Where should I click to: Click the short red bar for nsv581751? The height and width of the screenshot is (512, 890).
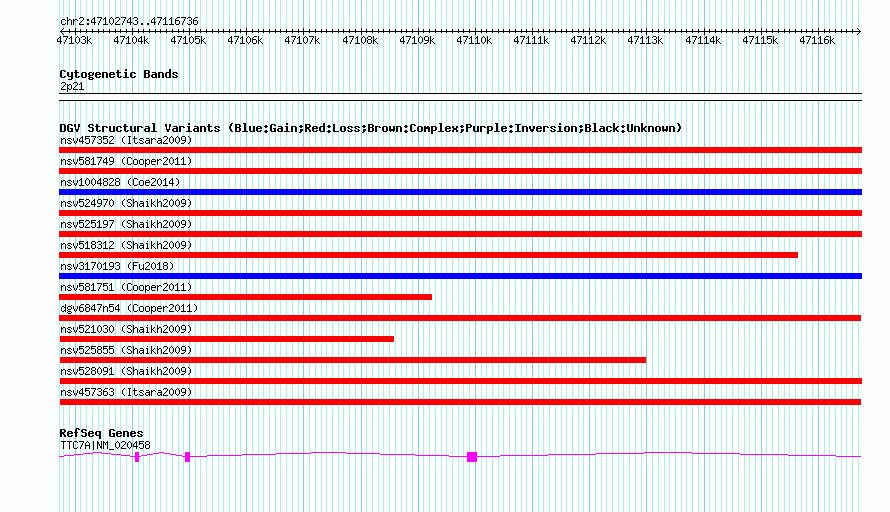[245, 297]
